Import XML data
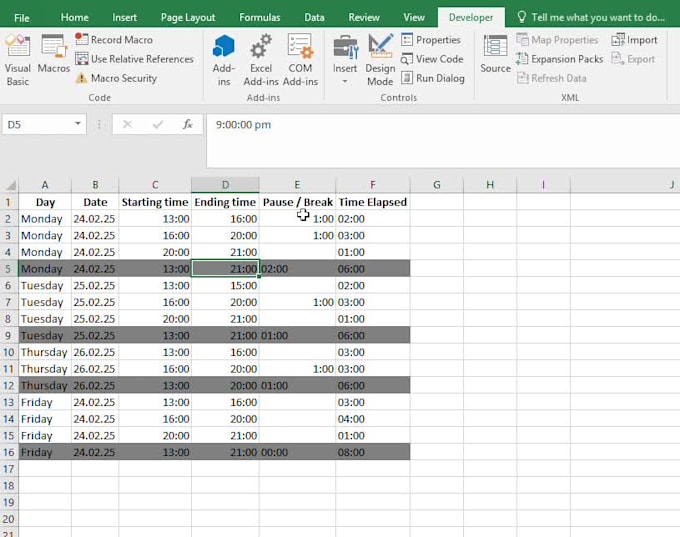680x537 pixels. [634, 39]
